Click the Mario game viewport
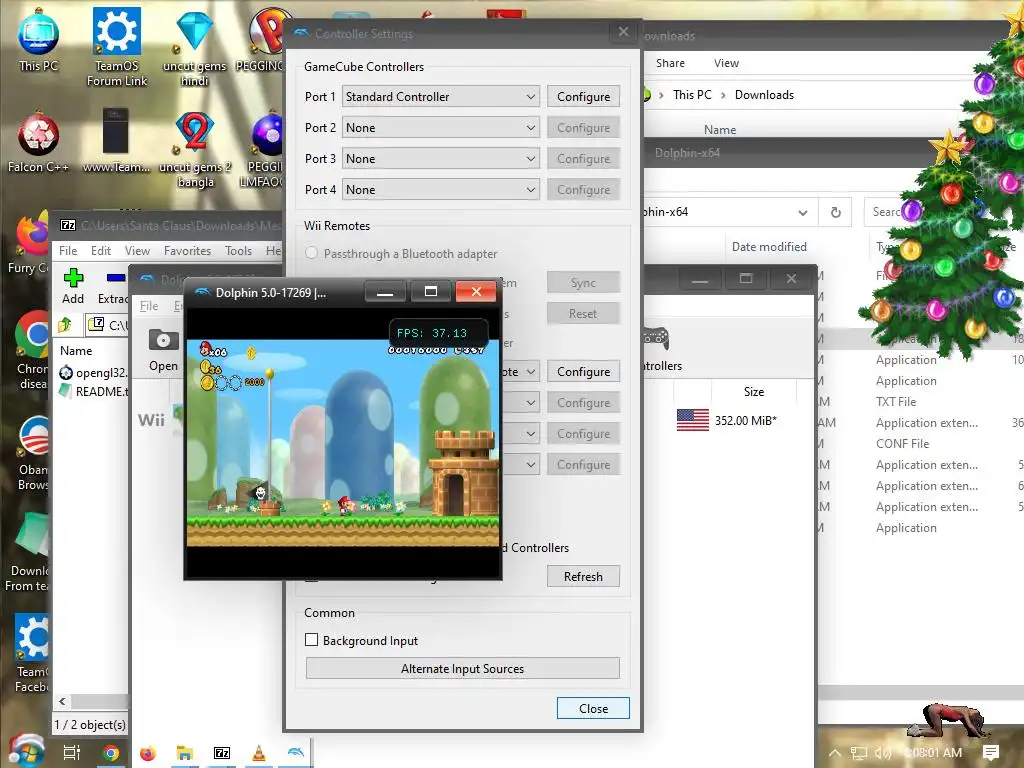Screen dimensions: 1024x768 click(343, 443)
